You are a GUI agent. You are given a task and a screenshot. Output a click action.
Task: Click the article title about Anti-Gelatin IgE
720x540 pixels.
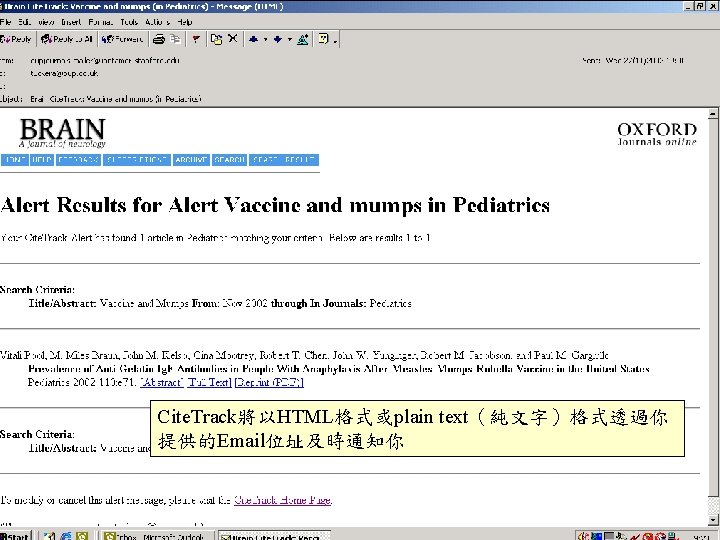(x=339, y=369)
